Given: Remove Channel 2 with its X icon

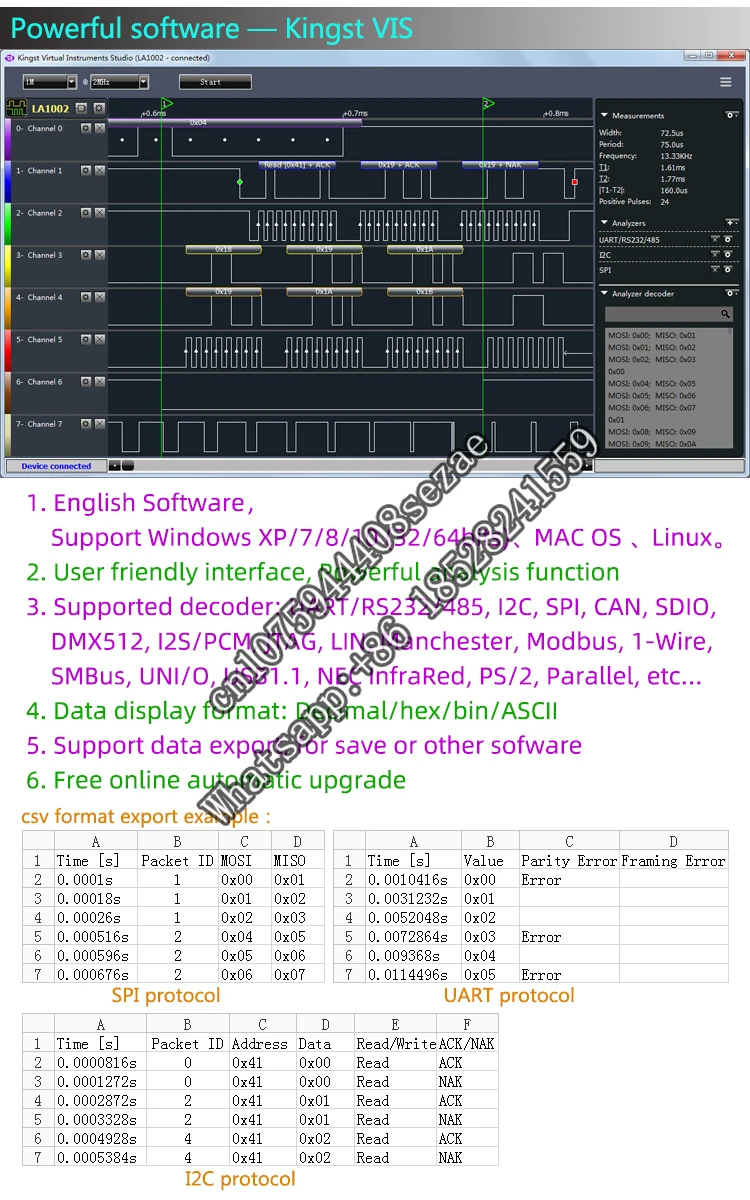Looking at the screenshot, I should (x=100, y=213).
